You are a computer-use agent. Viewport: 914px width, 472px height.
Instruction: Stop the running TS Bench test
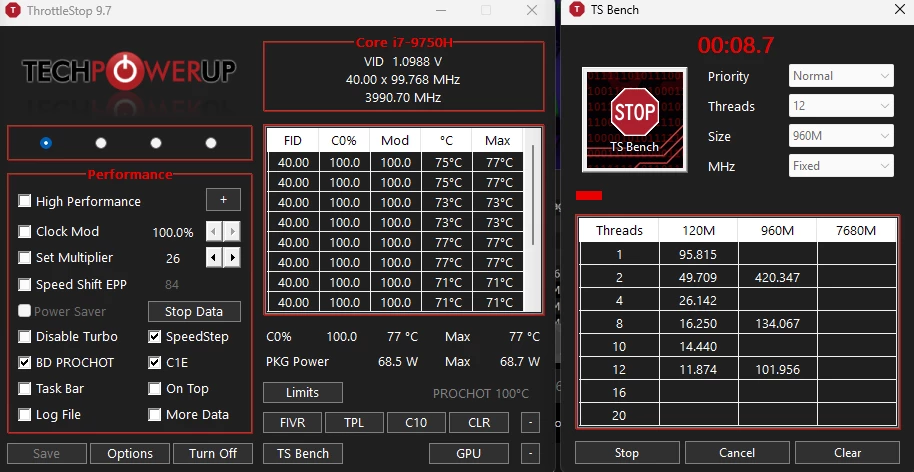[627, 453]
